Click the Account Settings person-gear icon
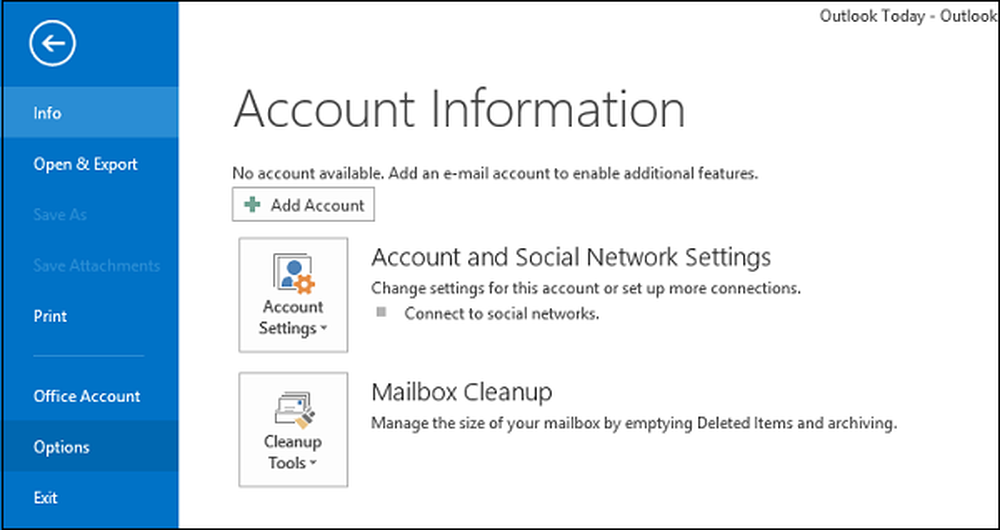Screen dimensions: 1000x530 (294, 274)
